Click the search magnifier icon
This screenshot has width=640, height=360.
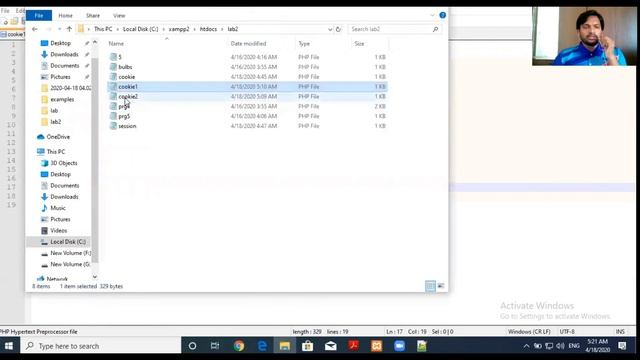pyautogui.click(x=436, y=29)
